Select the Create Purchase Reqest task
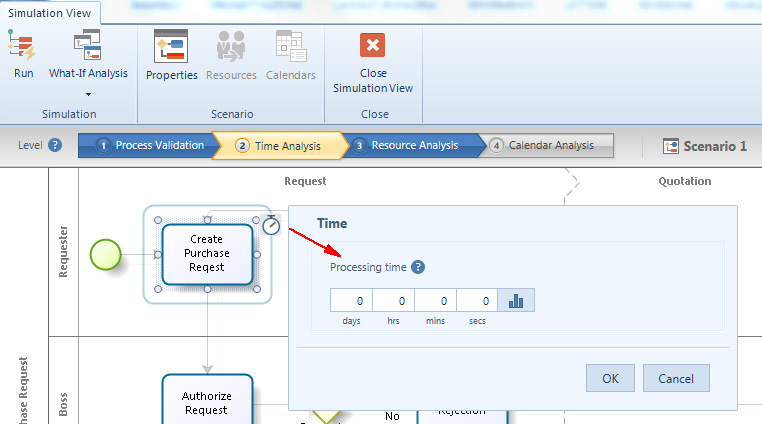The width and height of the screenshot is (762, 424). point(208,254)
